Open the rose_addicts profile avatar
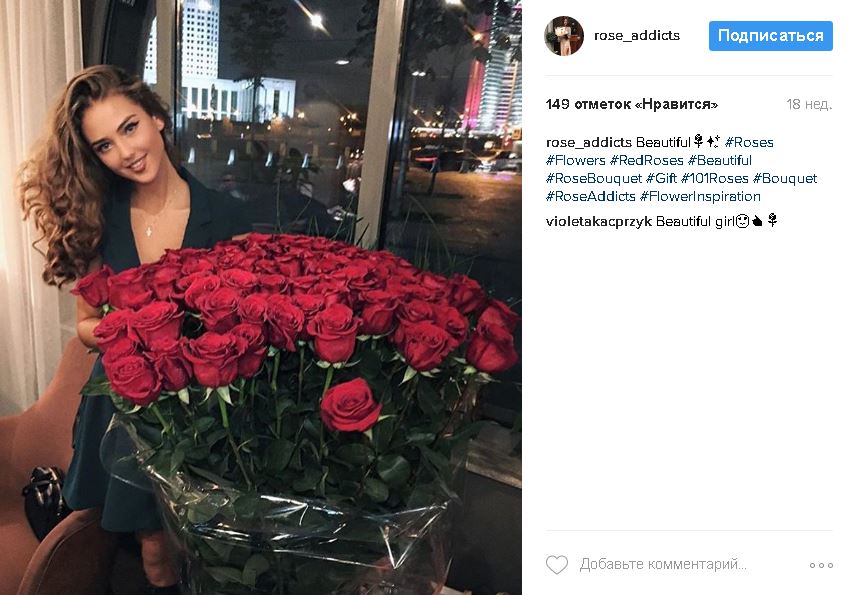Image resolution: width=855 pixels, height=595 pixels. (x=564, y=36)
